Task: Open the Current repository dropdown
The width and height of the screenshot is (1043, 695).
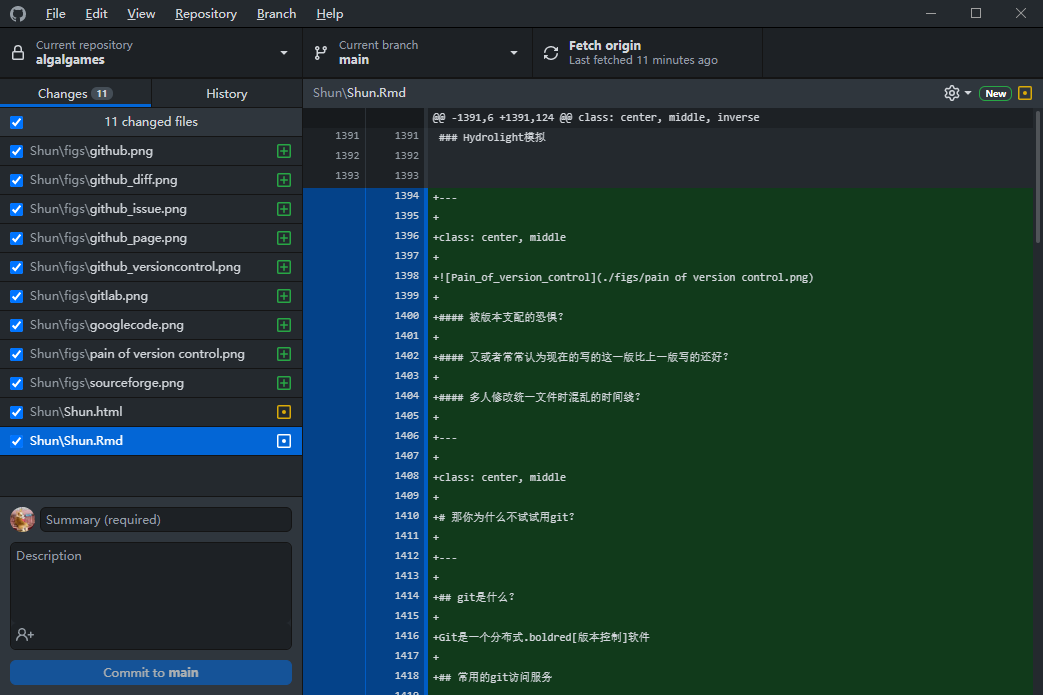Action: (283, 52)
